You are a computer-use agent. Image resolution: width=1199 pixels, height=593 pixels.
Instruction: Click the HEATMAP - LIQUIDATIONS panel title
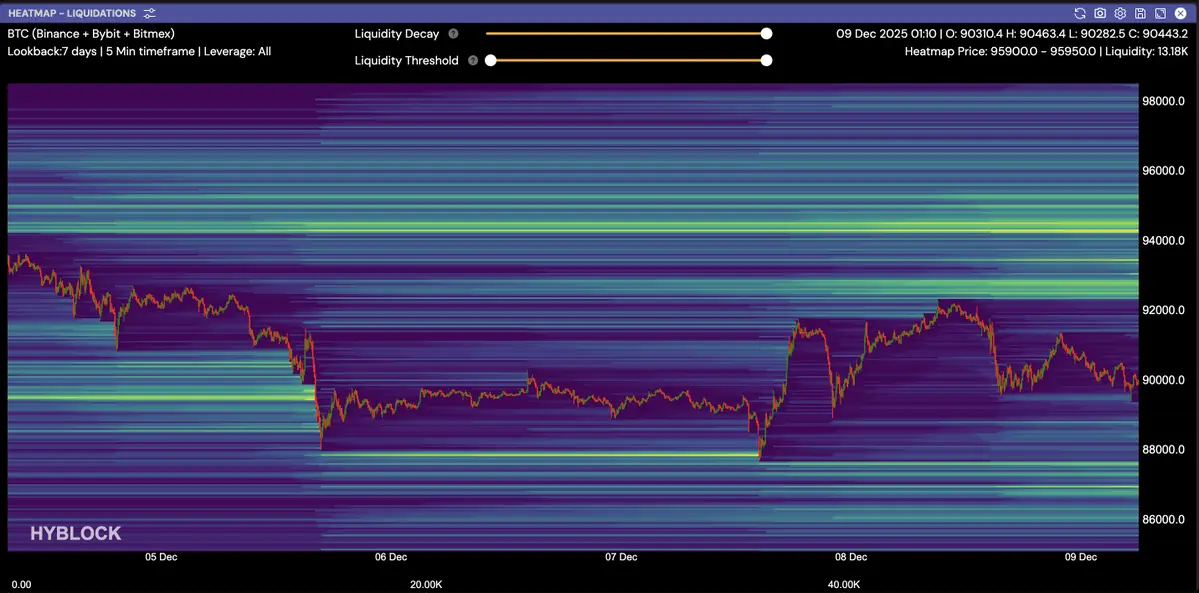[x=72, y=13]
